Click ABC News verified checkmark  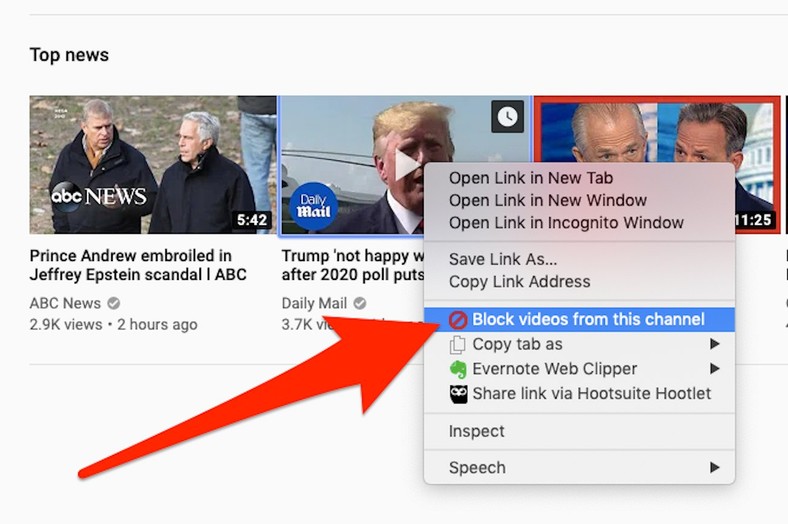pyautogui.click(x=114, y=303)
